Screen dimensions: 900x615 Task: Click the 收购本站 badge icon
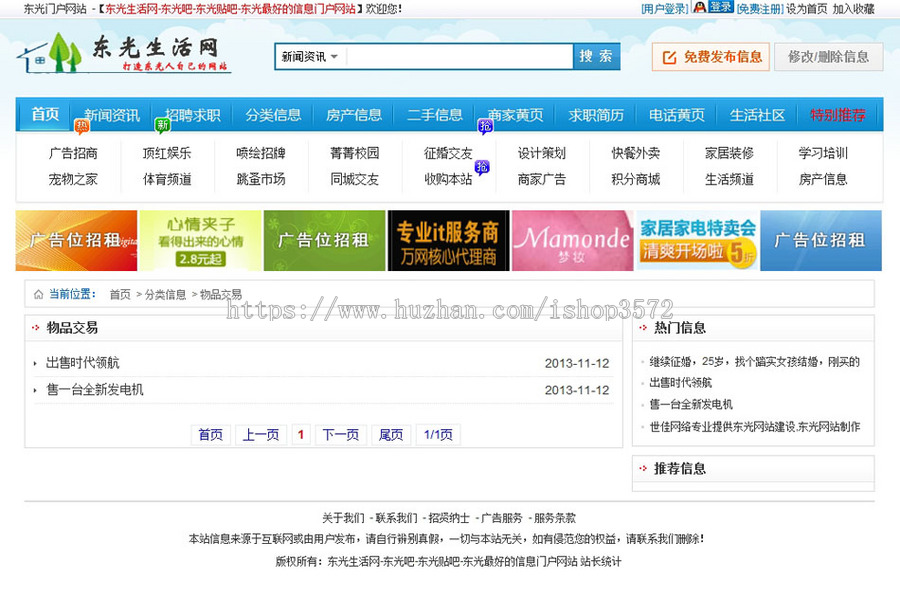(483, 164)
